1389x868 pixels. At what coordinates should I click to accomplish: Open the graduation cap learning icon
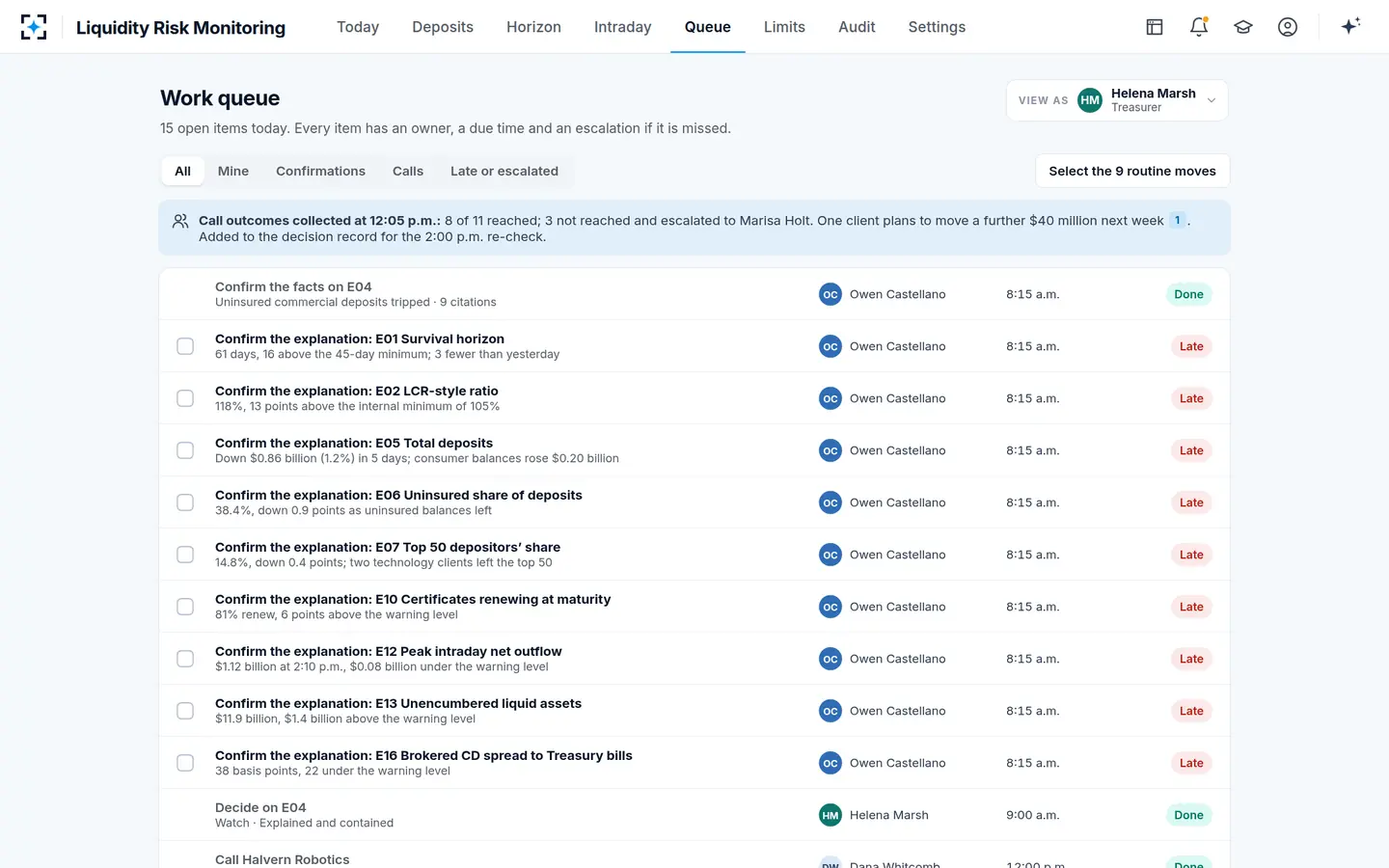(x=1243, y=27)
